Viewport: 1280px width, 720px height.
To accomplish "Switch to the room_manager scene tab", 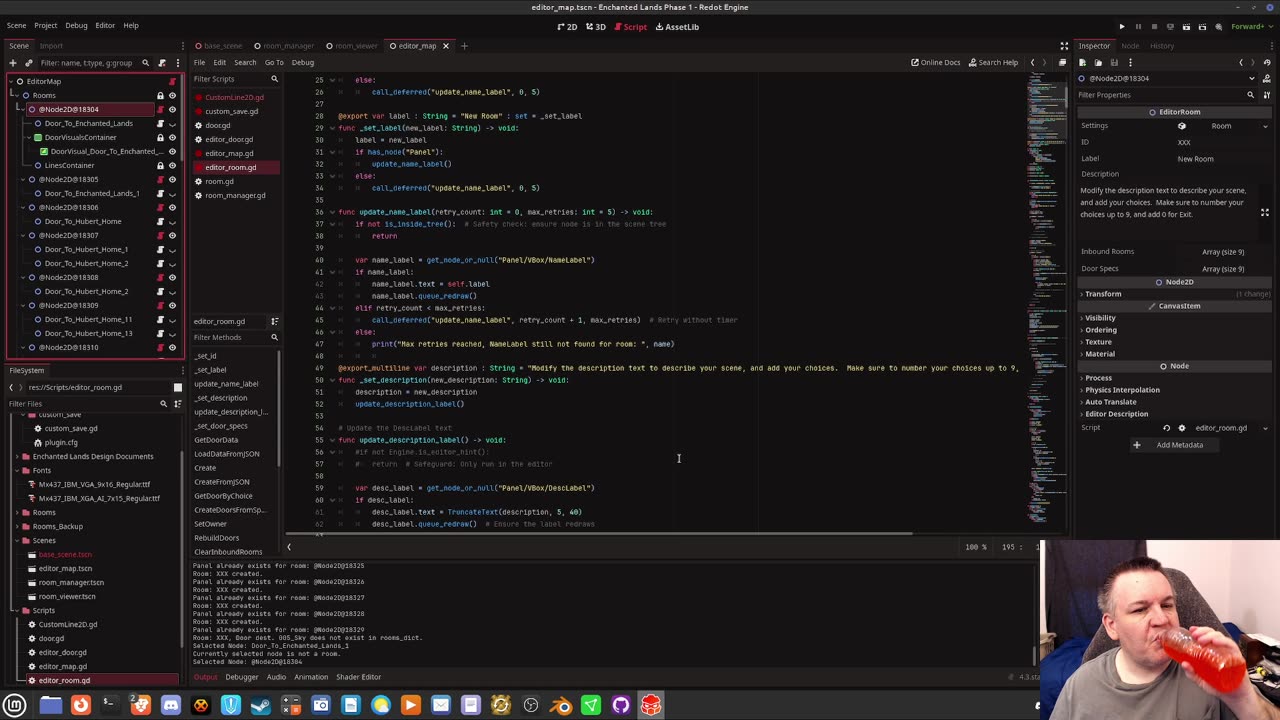I will (x=285, y=46).
